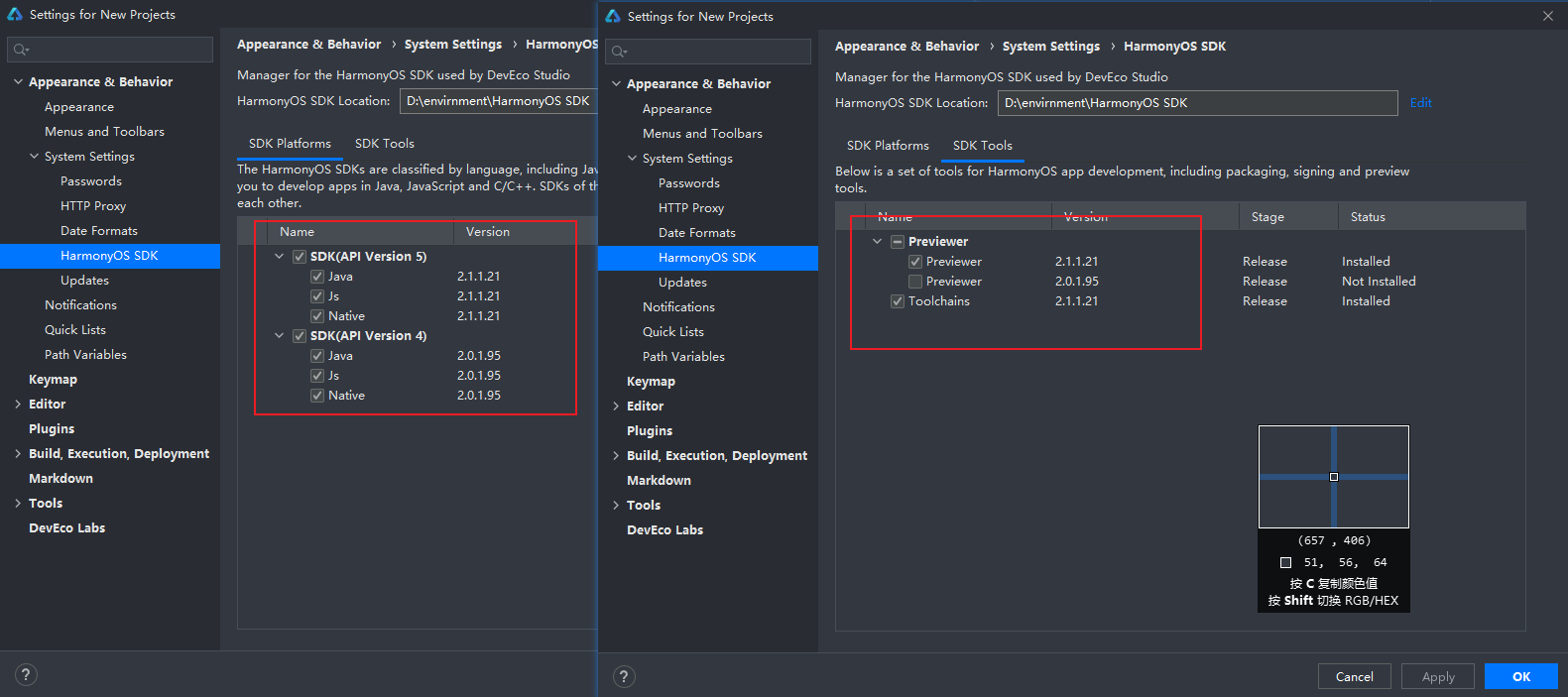The height and width of the screenshot is (697, 1568).
Task: Click DevEco Studio logo in right title bar
Action: [613, 16]
